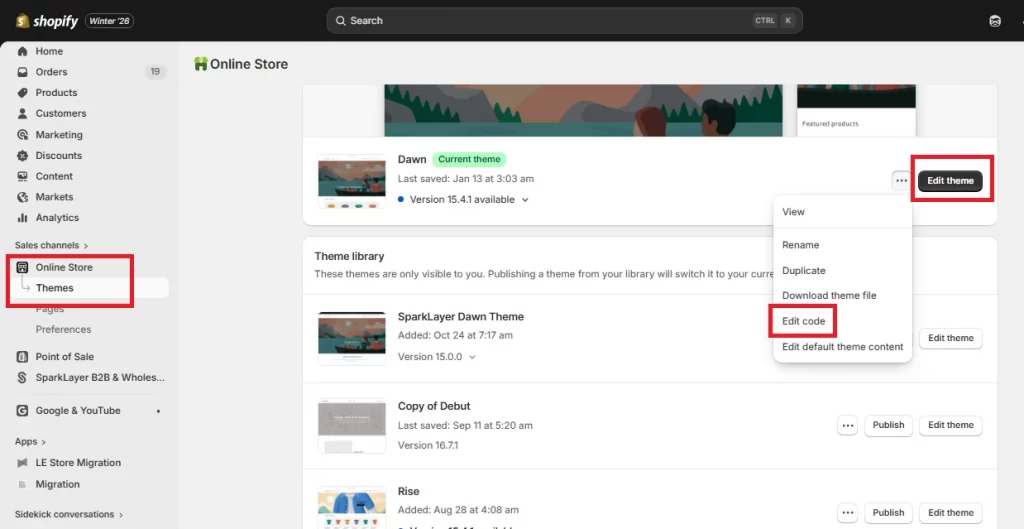Click the Copy of Debut thumbnail

352,426
